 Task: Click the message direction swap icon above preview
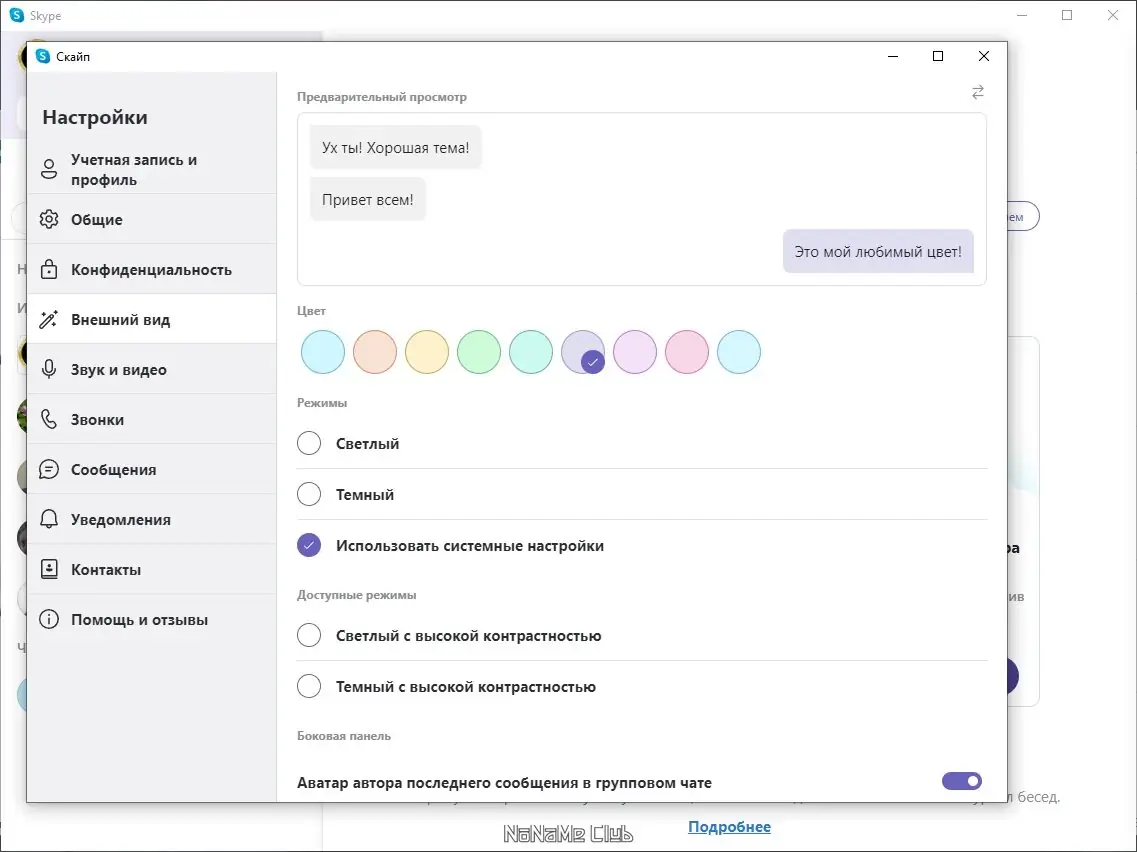976,92
